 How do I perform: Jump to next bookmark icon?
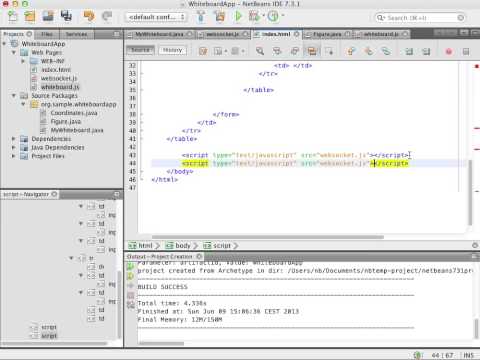tap(368, 51)
